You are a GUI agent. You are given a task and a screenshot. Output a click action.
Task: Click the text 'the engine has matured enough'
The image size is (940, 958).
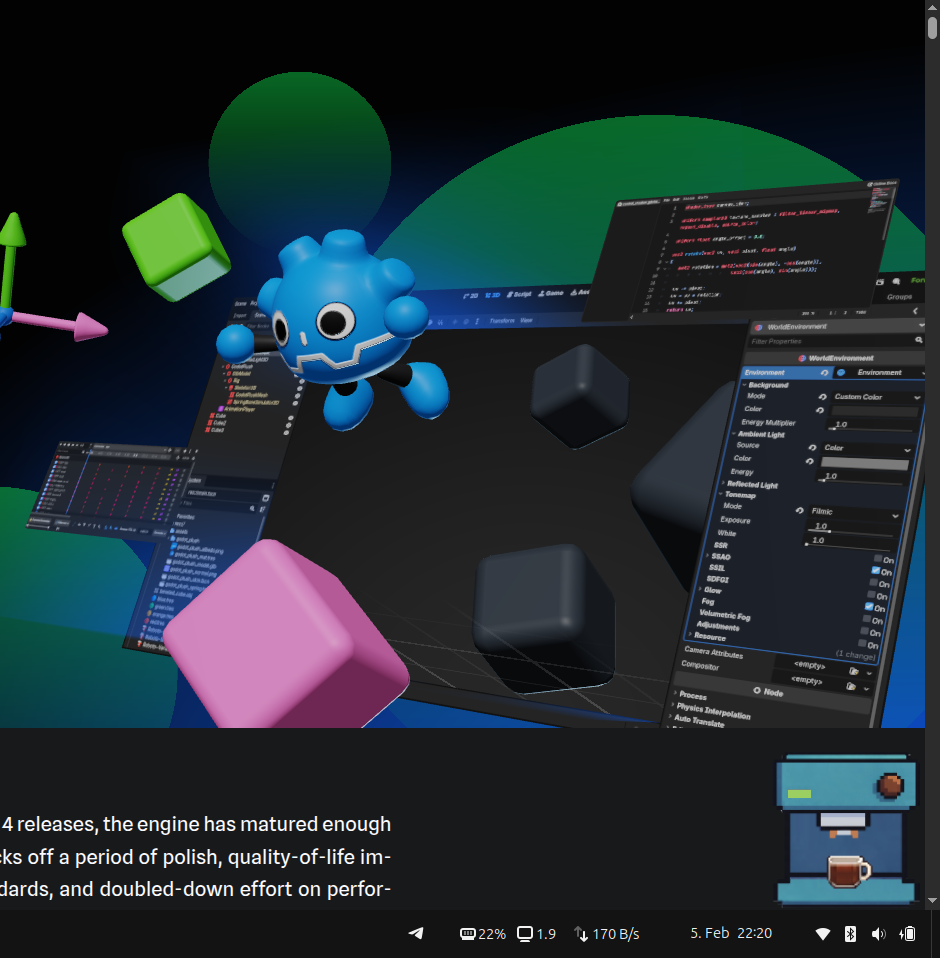pos(247,824)
